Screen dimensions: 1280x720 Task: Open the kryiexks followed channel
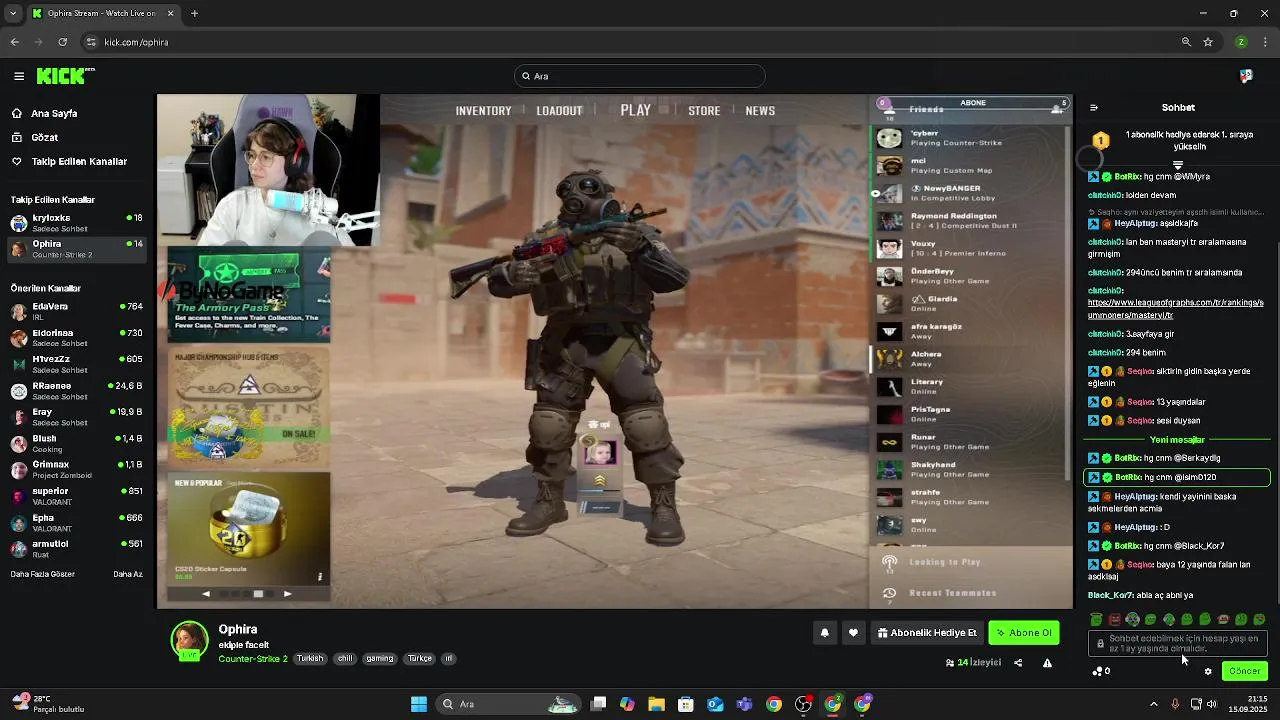75,222
